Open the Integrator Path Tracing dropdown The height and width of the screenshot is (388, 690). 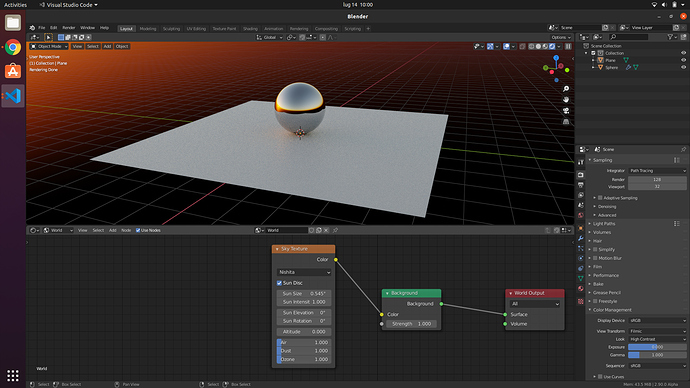657,171
